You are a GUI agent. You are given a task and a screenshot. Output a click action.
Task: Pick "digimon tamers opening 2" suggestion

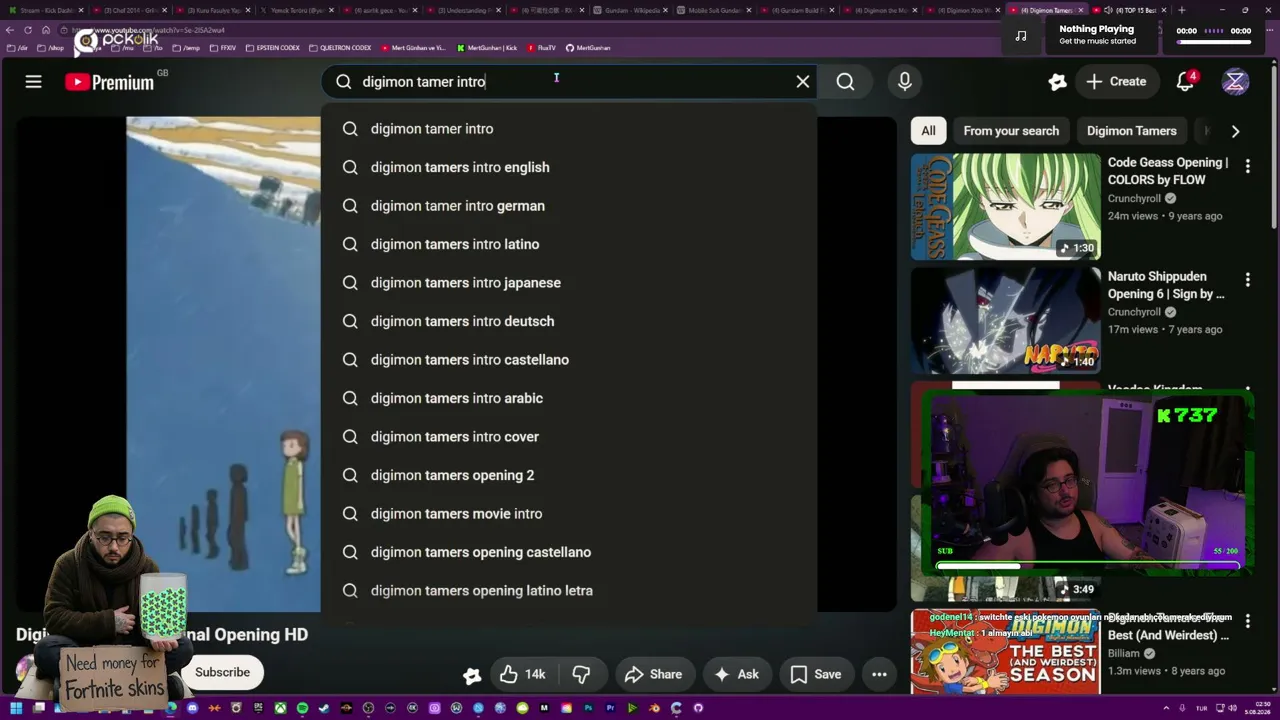[x=569, y=475]
